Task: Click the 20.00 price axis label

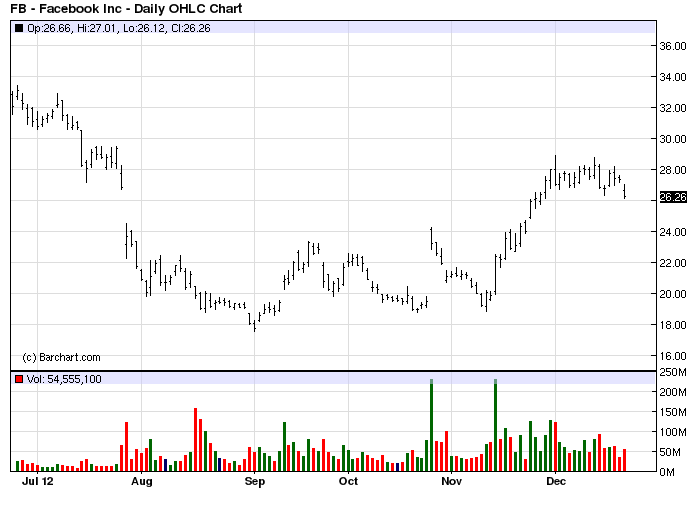Action: (673, 294)
